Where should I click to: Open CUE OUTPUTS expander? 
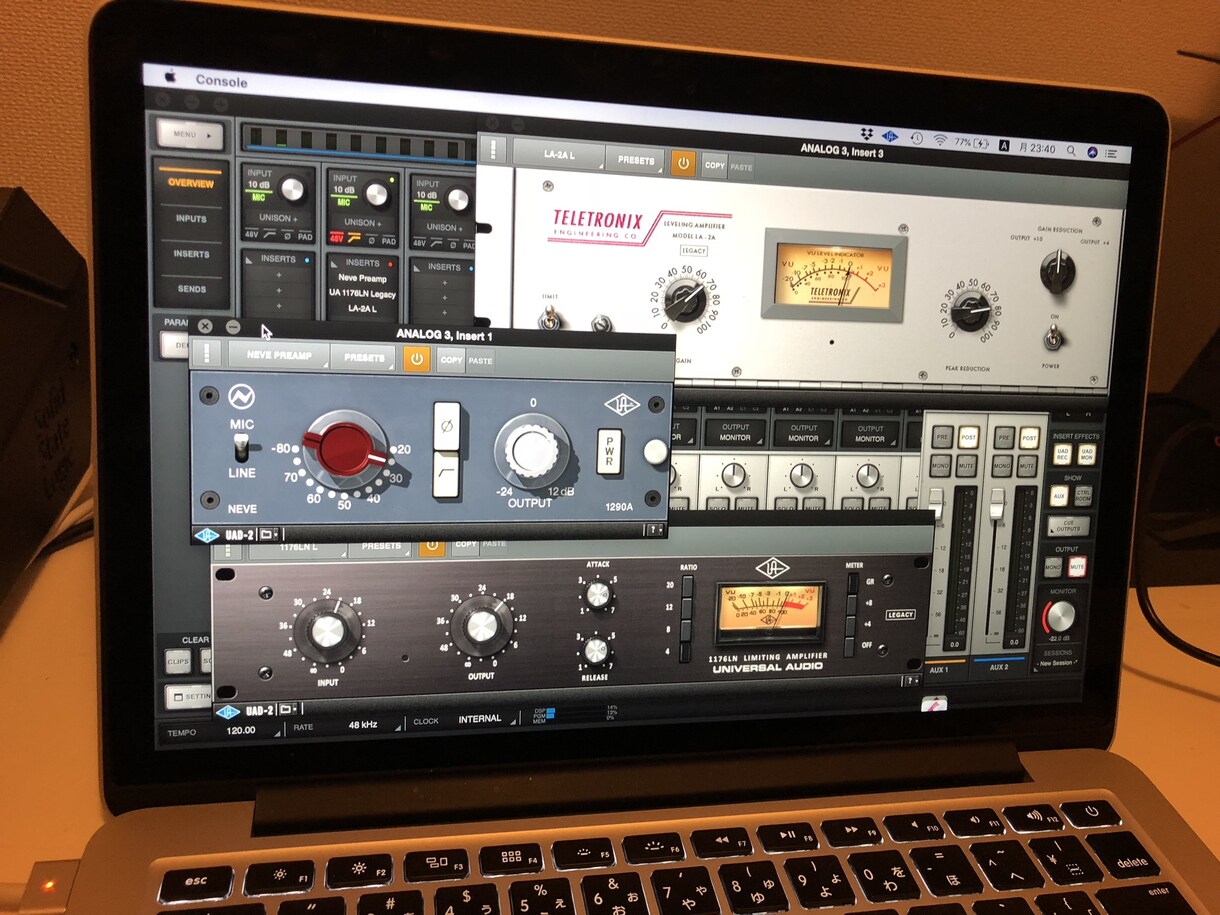tap(1068, 526)
